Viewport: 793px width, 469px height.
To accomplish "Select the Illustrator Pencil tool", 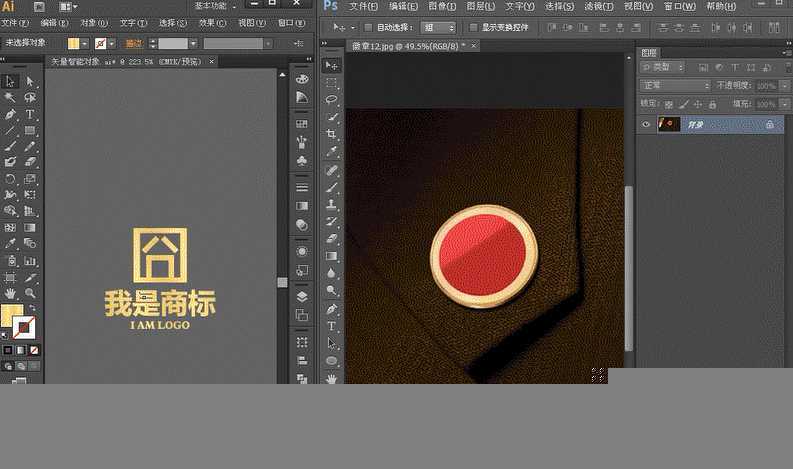I will point(30,146).
